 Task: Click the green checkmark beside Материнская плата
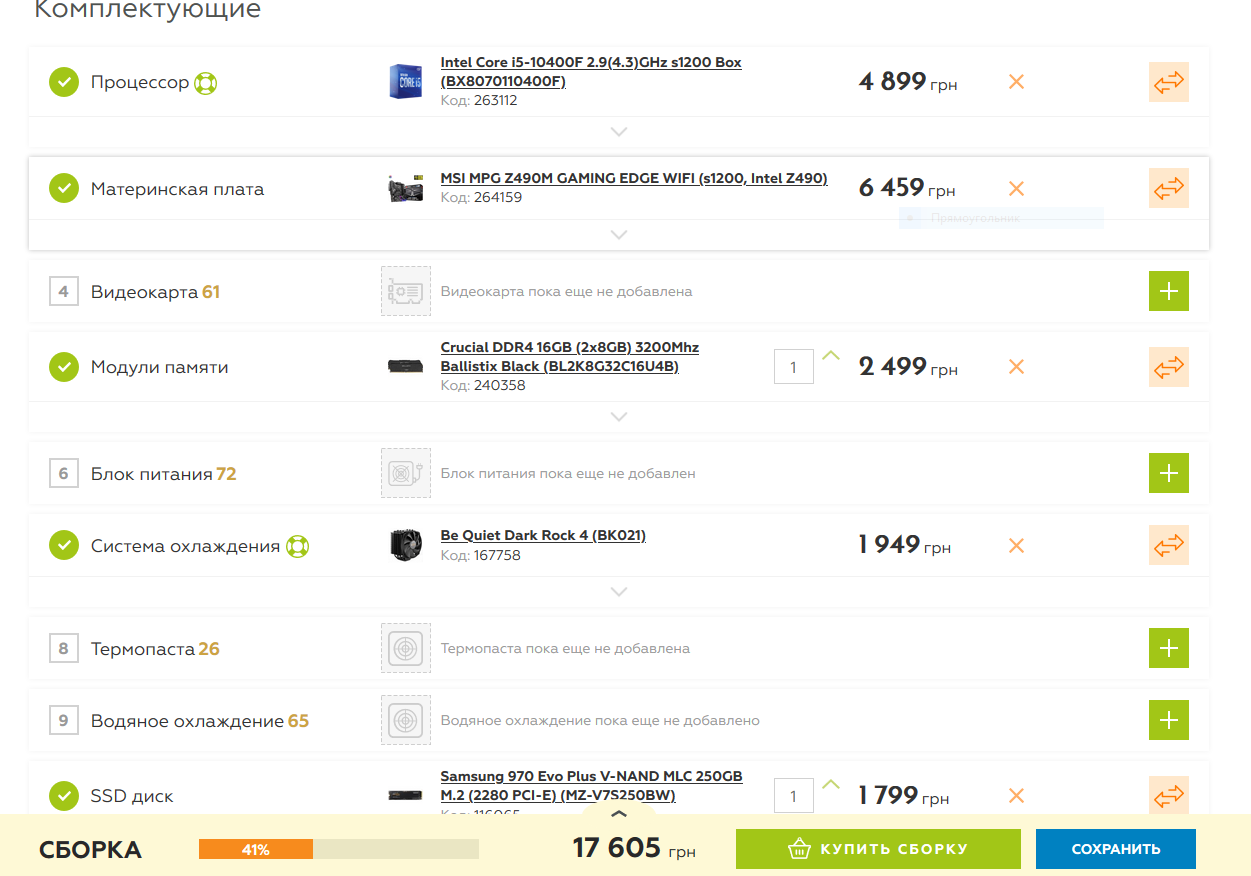click(x=64, y=189)
